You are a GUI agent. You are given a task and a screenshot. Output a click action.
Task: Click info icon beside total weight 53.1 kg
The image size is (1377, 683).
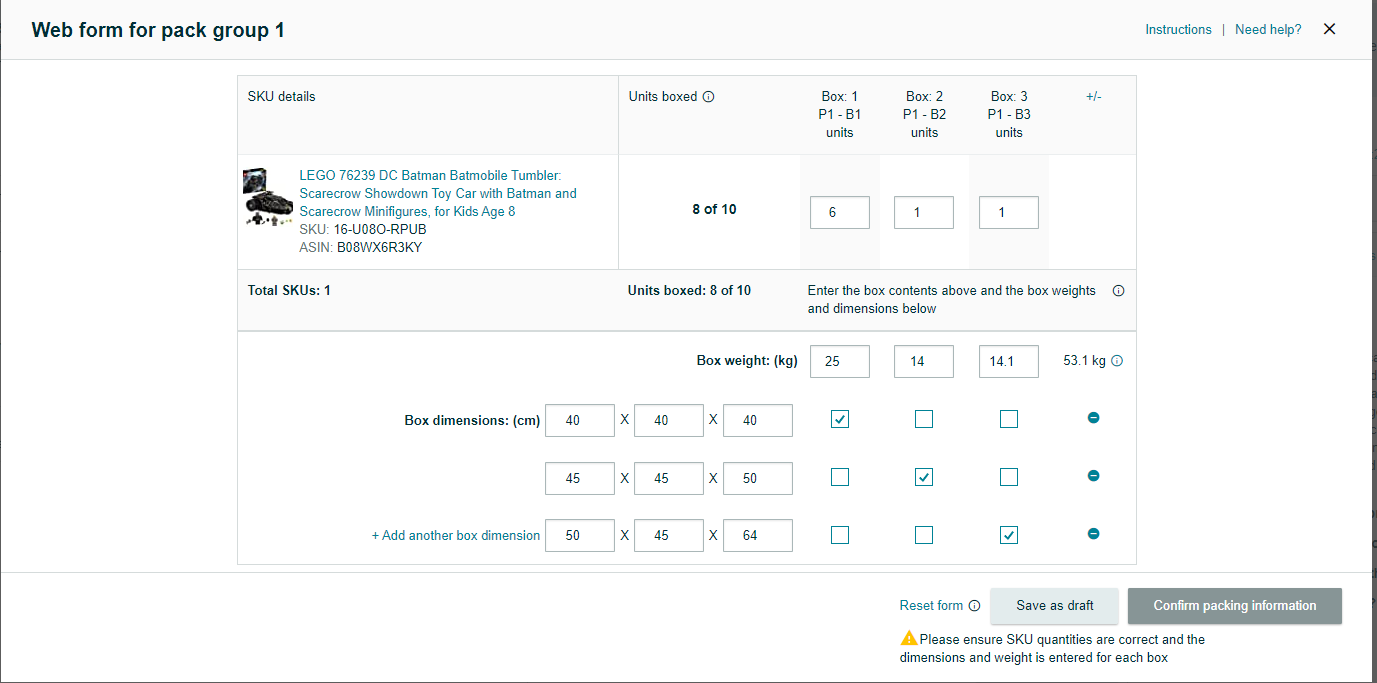tap(1117, 361)
